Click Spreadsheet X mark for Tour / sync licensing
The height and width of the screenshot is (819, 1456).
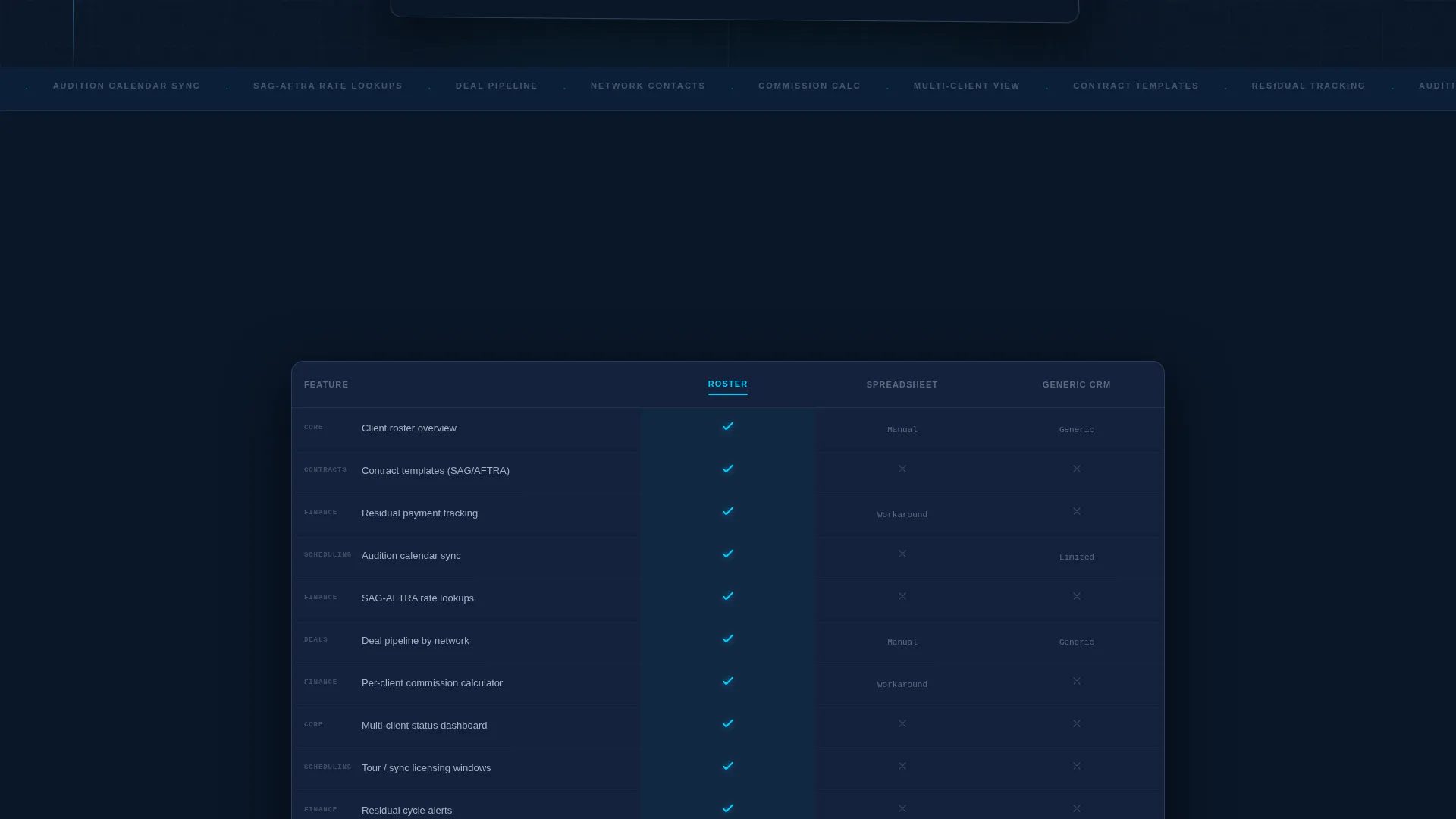click(902, 766)
